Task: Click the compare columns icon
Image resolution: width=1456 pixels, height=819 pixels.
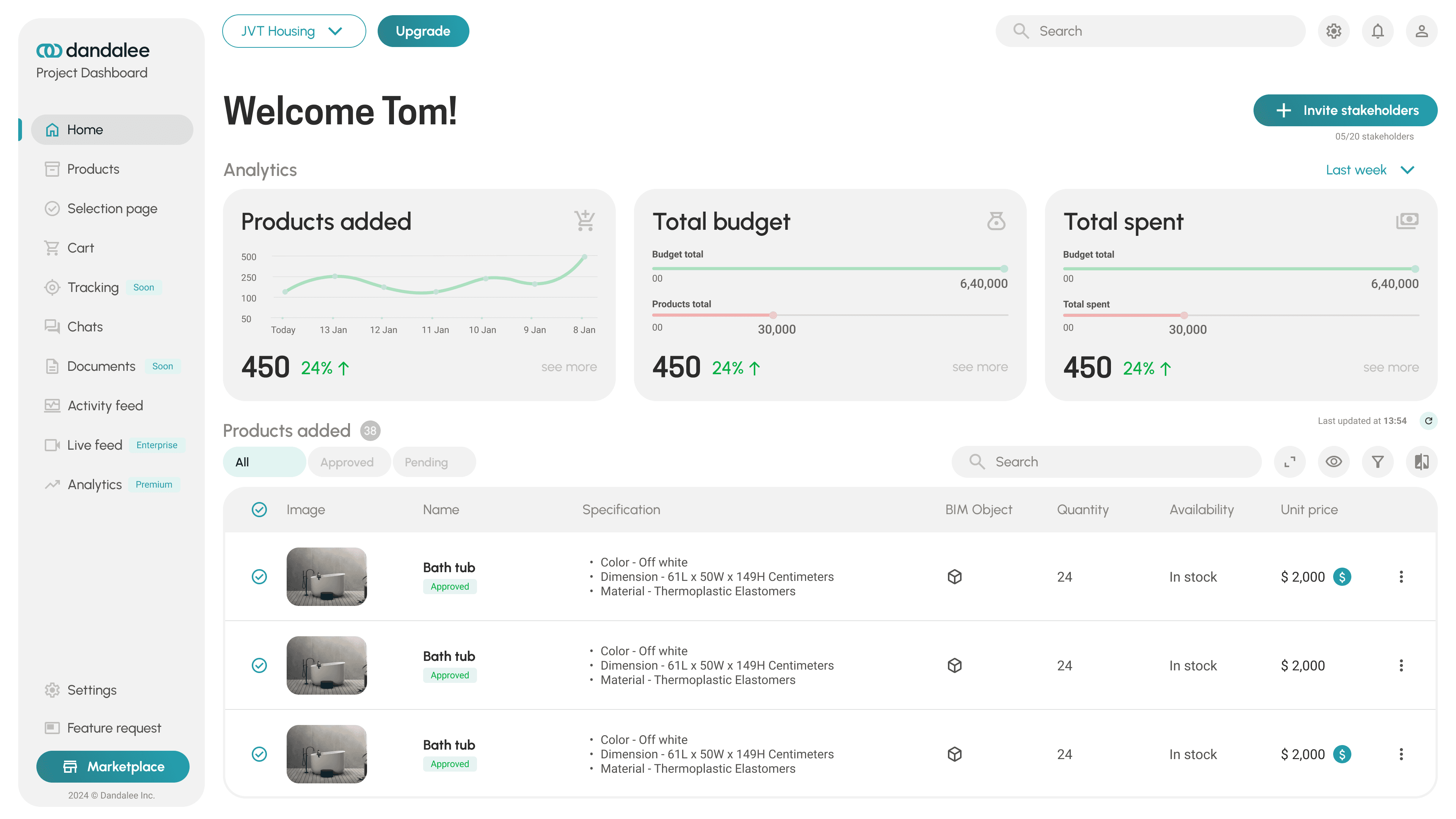Action: 1421,462
